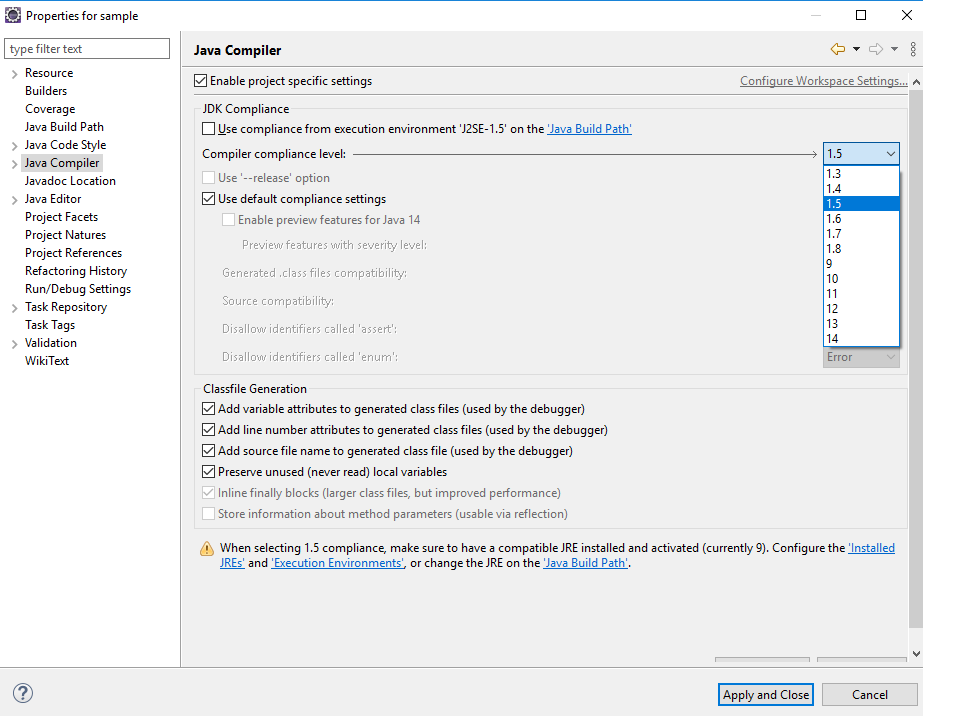This screenshot has width=976, height=716.
Task: Click the back navigation arrow icon
Action: coord(837,49)
